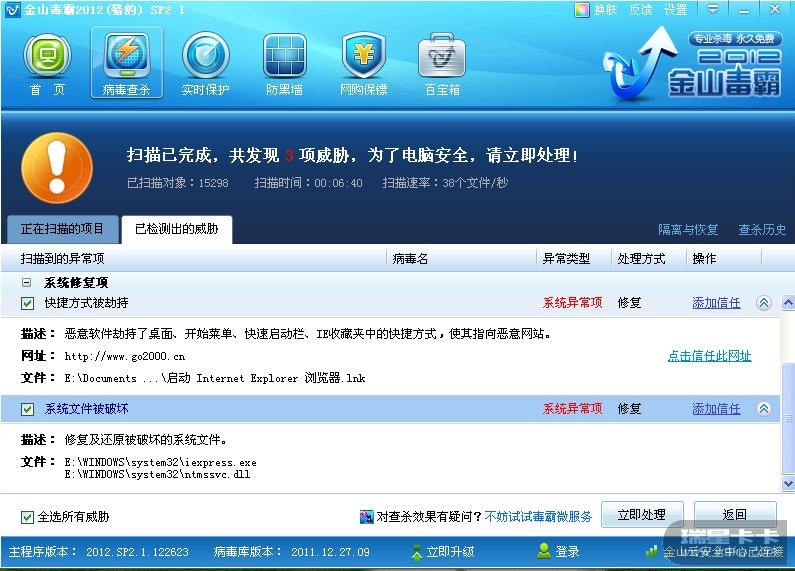Click path system32\iexpress.exe
The height and width of the screenshot is (571, 795).
pos(160,462)
